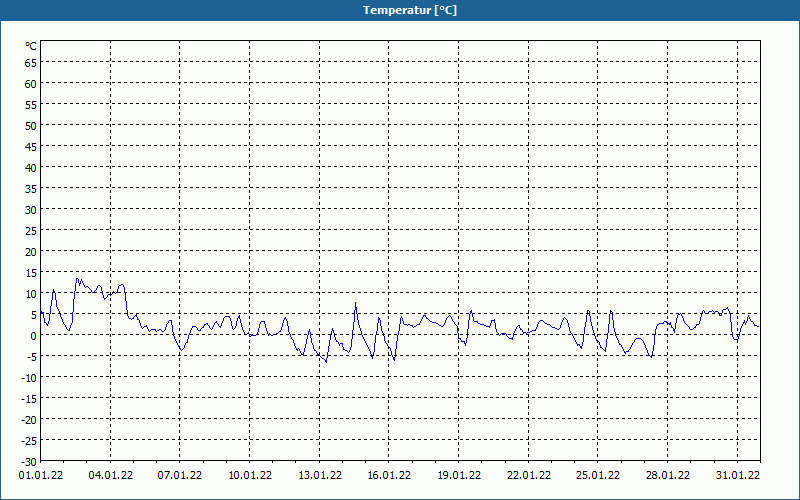Click the -30 y-axis label
800x500 pixels.
click(x=29, y=462)
